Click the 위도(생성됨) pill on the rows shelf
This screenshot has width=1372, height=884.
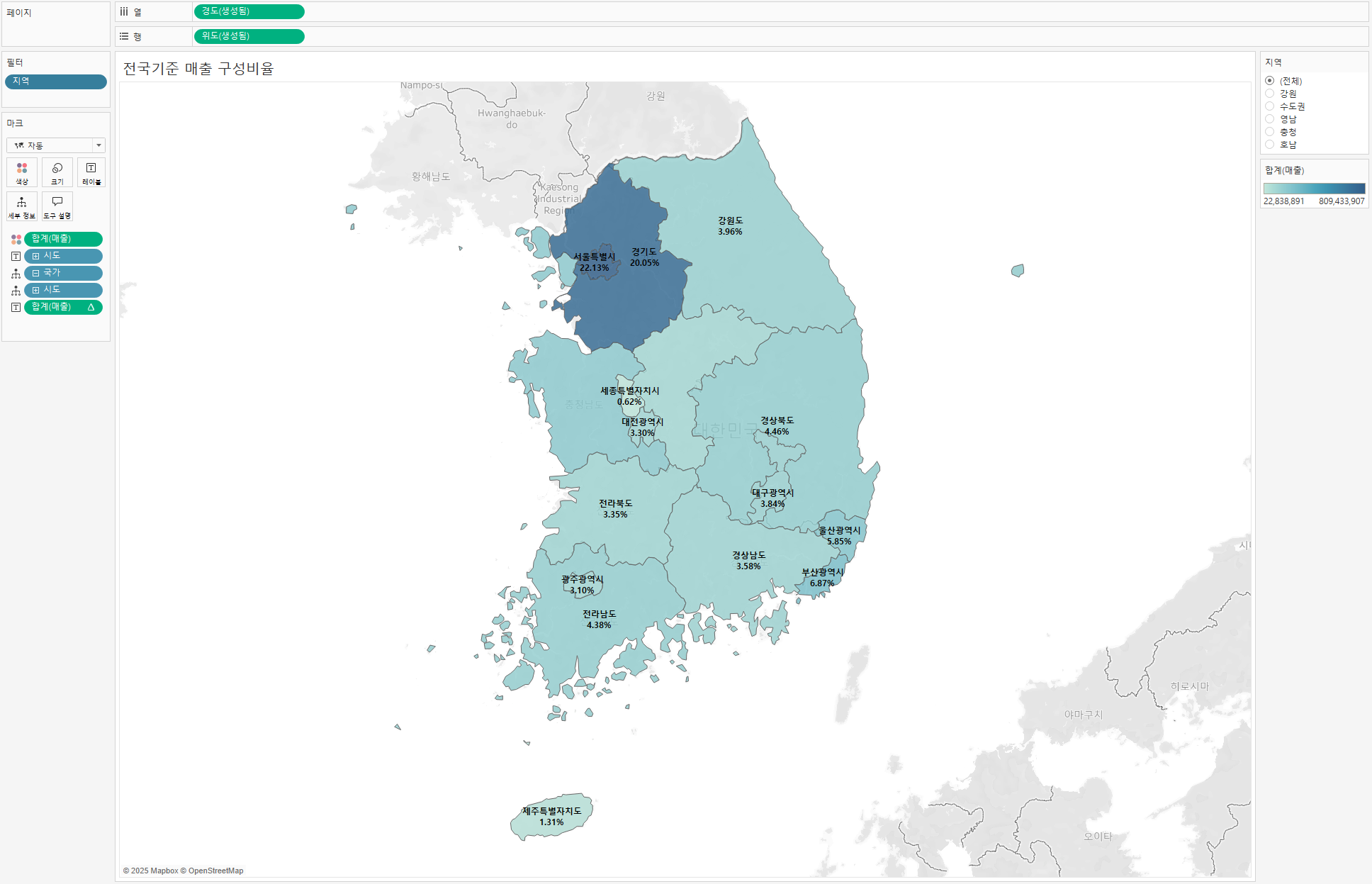point(249,36)
